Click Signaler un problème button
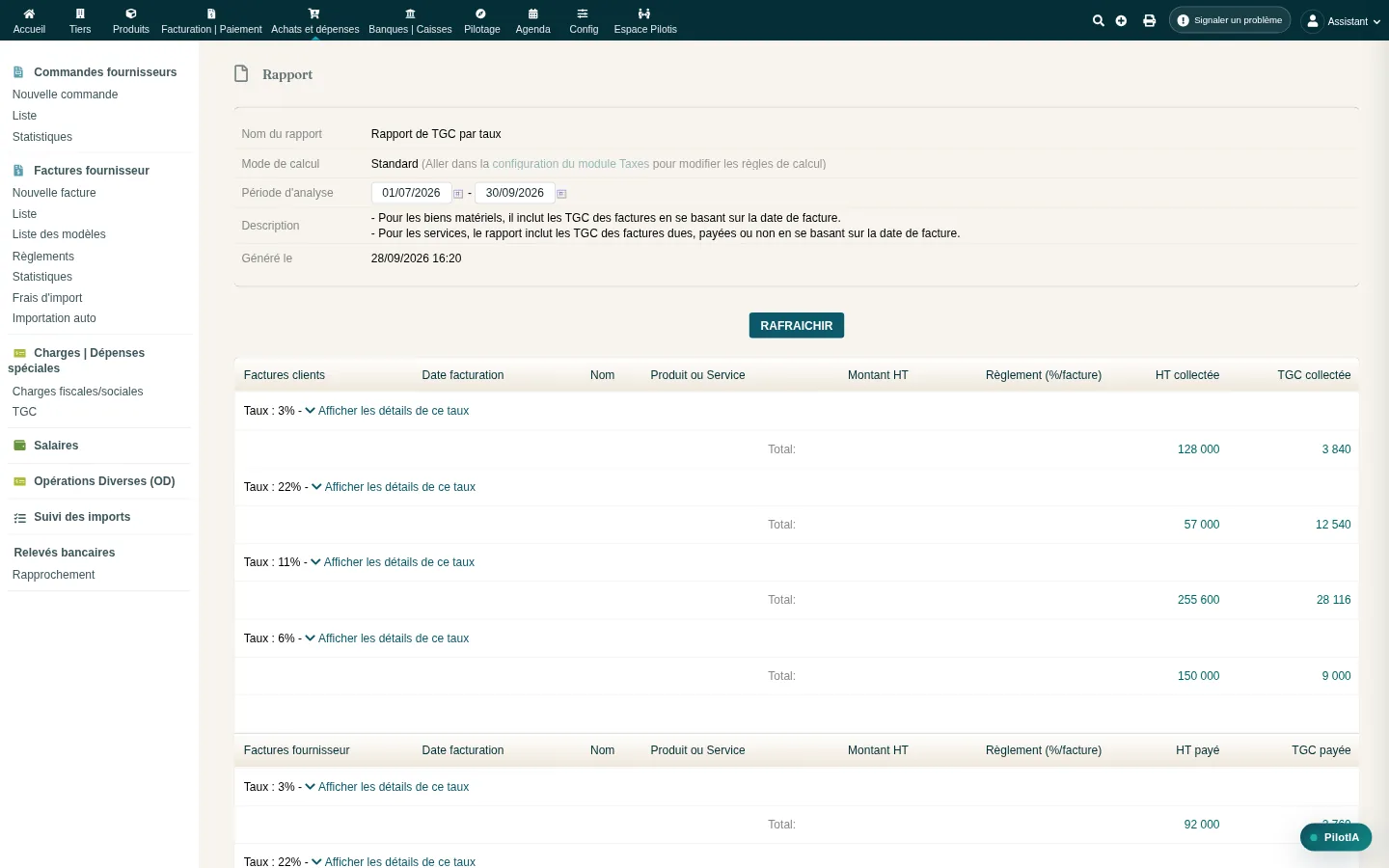 [1230, 20]
